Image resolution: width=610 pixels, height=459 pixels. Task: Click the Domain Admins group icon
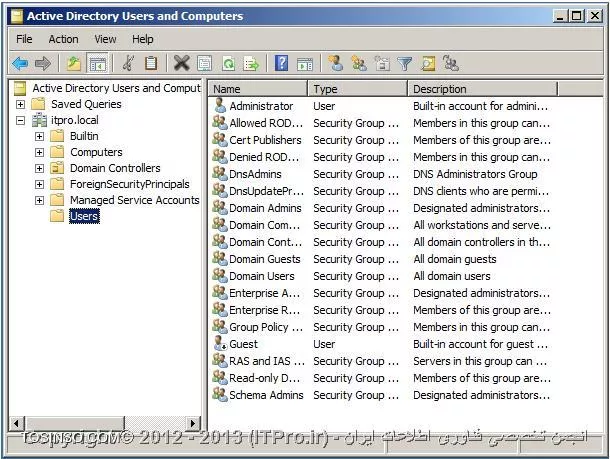220,207
